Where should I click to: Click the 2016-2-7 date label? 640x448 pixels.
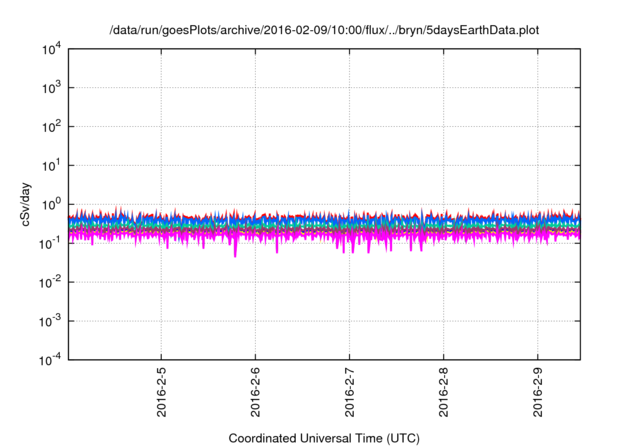[350, 392]
